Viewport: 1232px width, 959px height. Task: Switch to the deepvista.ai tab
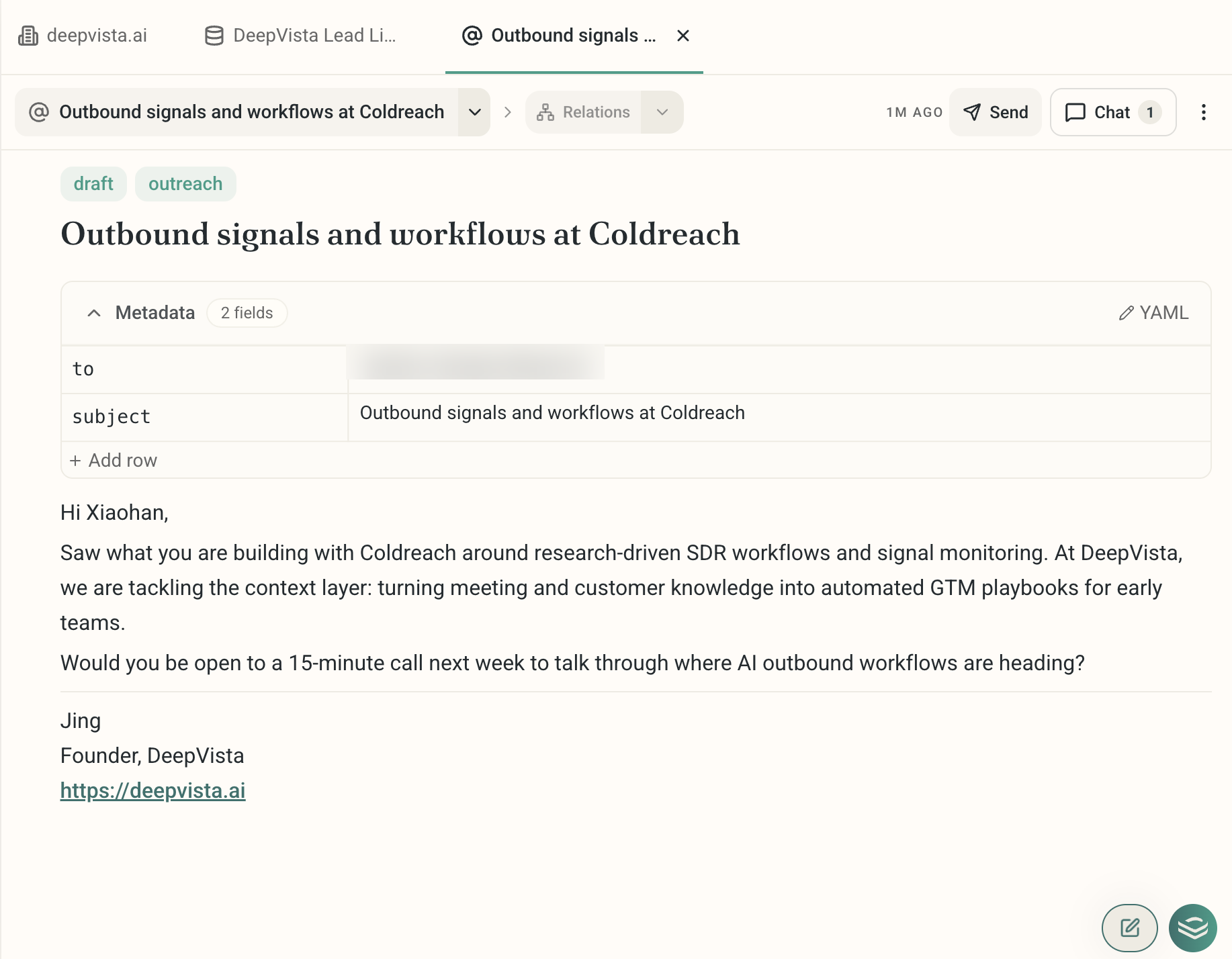[83, 36]
